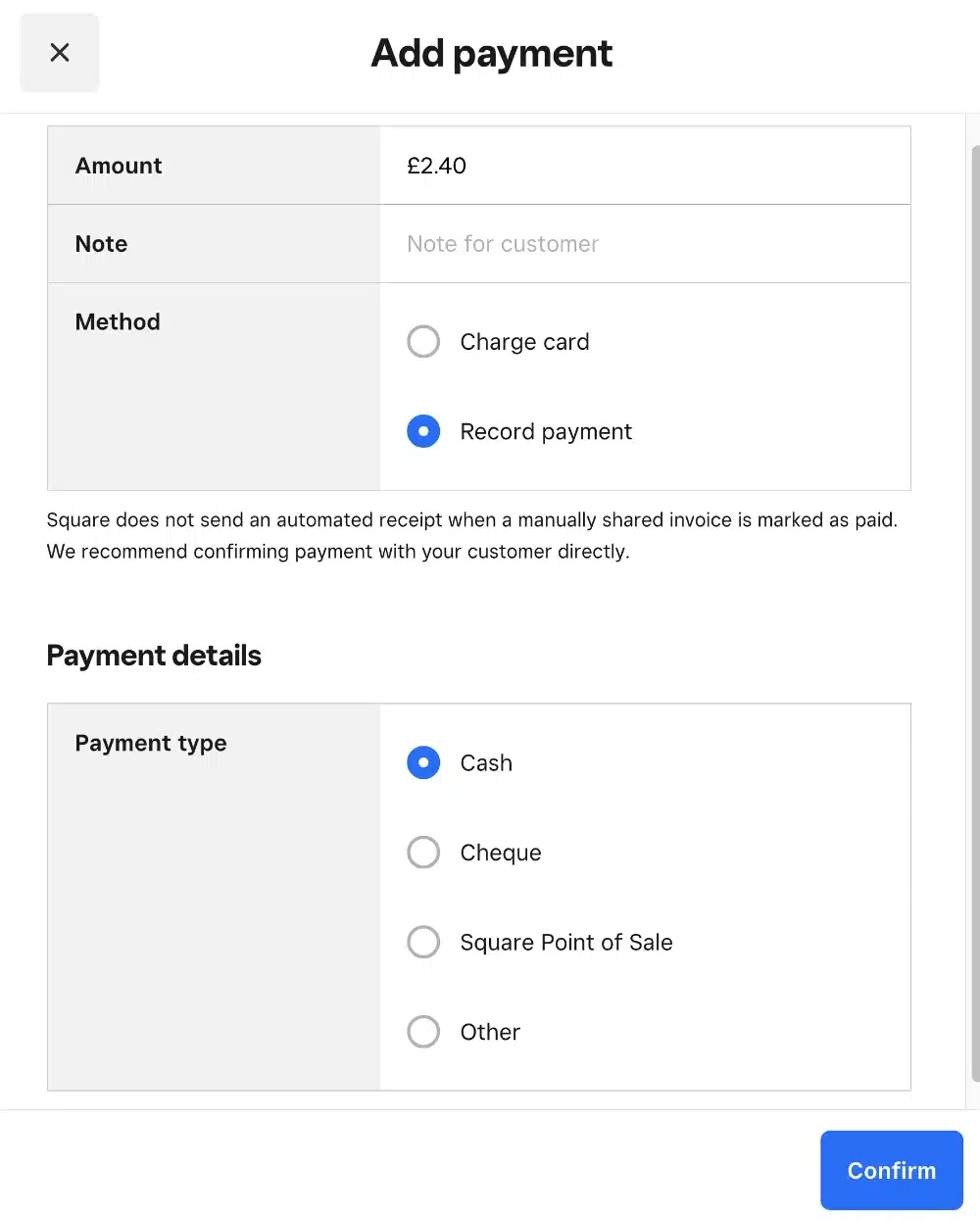
Task: Click the Payment type label
Action: click(150, 743)
